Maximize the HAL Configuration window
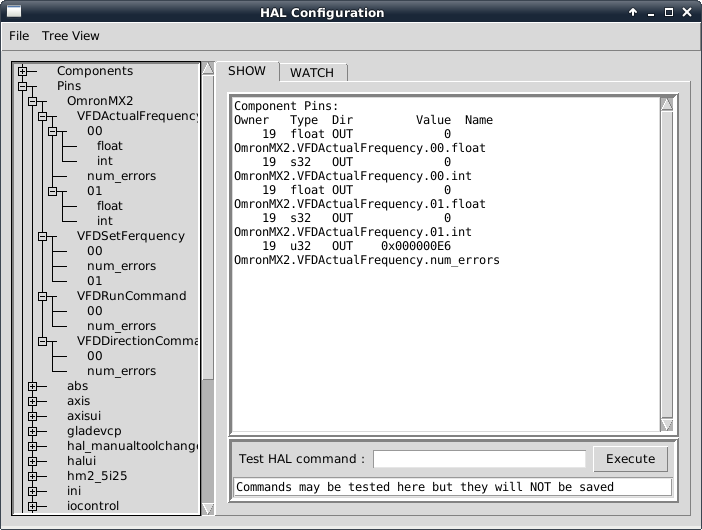This screenshot has height=530, width=702. (669, 12)
